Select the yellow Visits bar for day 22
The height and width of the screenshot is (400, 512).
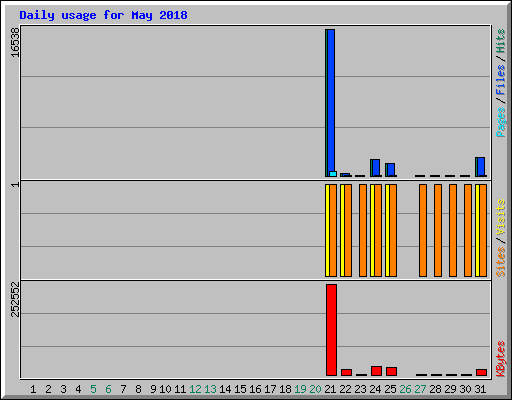[342, 230]
